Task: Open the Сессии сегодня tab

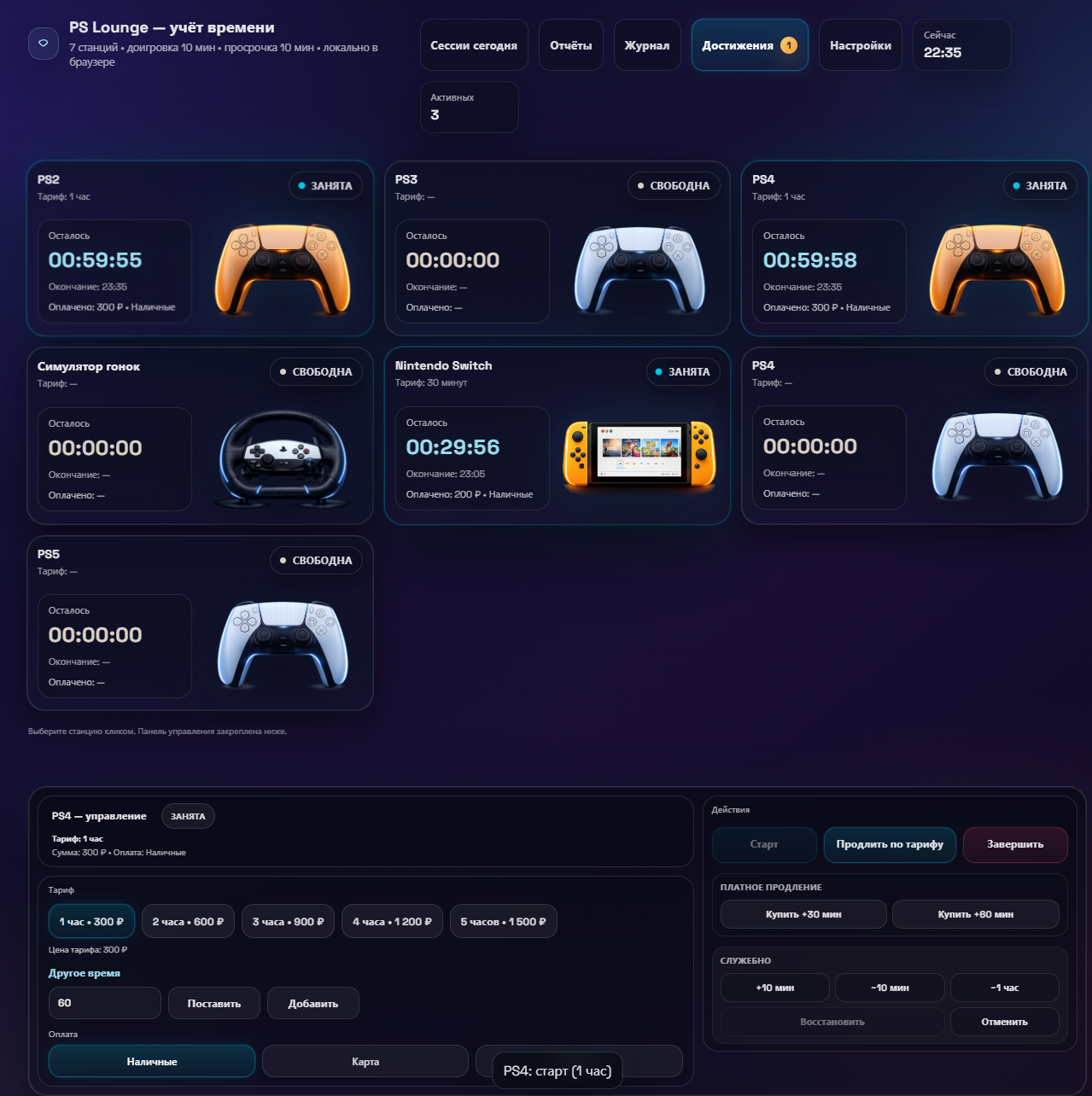Action: click(x=474, y=45)
